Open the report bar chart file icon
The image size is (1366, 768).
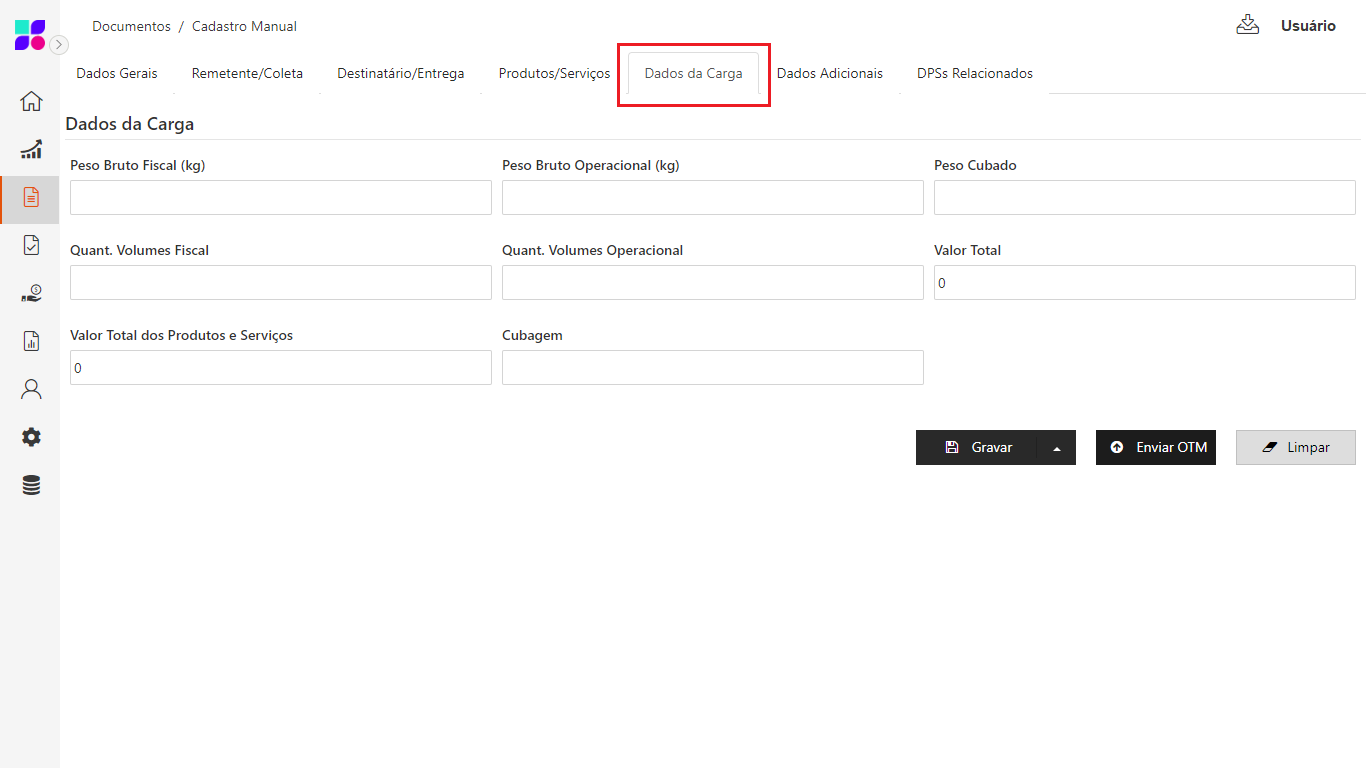pos(31,341)
